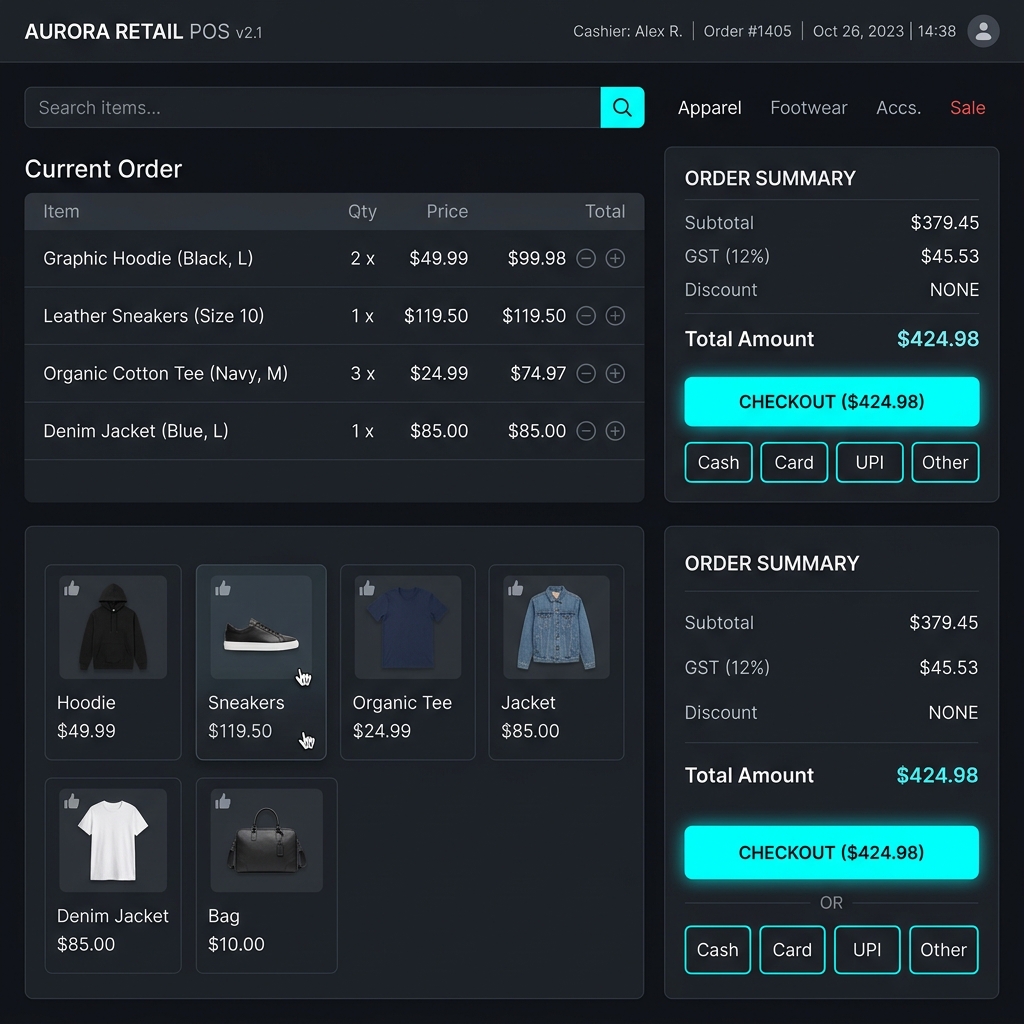Select the white tee product image
The width and height of the screenshot is (1024, 1024).
click(113, 840)
